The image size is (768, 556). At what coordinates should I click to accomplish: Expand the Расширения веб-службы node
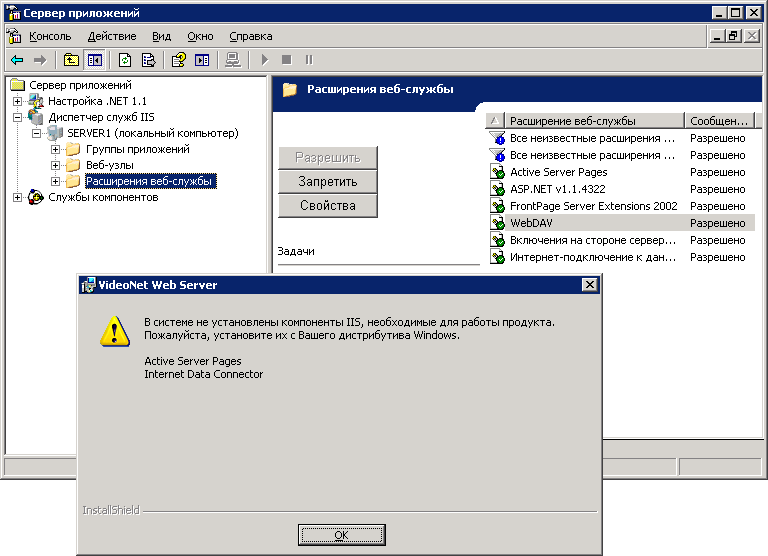55,181
